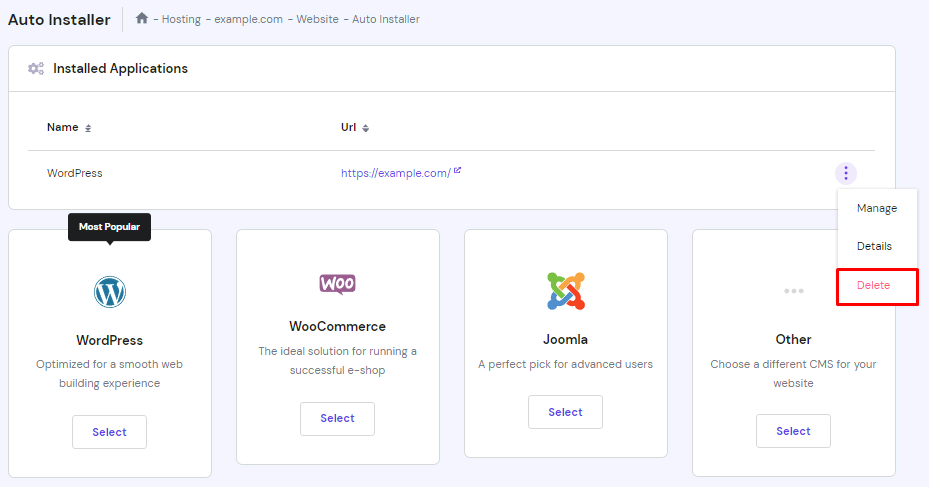Screen dimensions: 929x487
Task: Choose Details from the context menu
Action: pyautogui.click(x=874, y=246)
